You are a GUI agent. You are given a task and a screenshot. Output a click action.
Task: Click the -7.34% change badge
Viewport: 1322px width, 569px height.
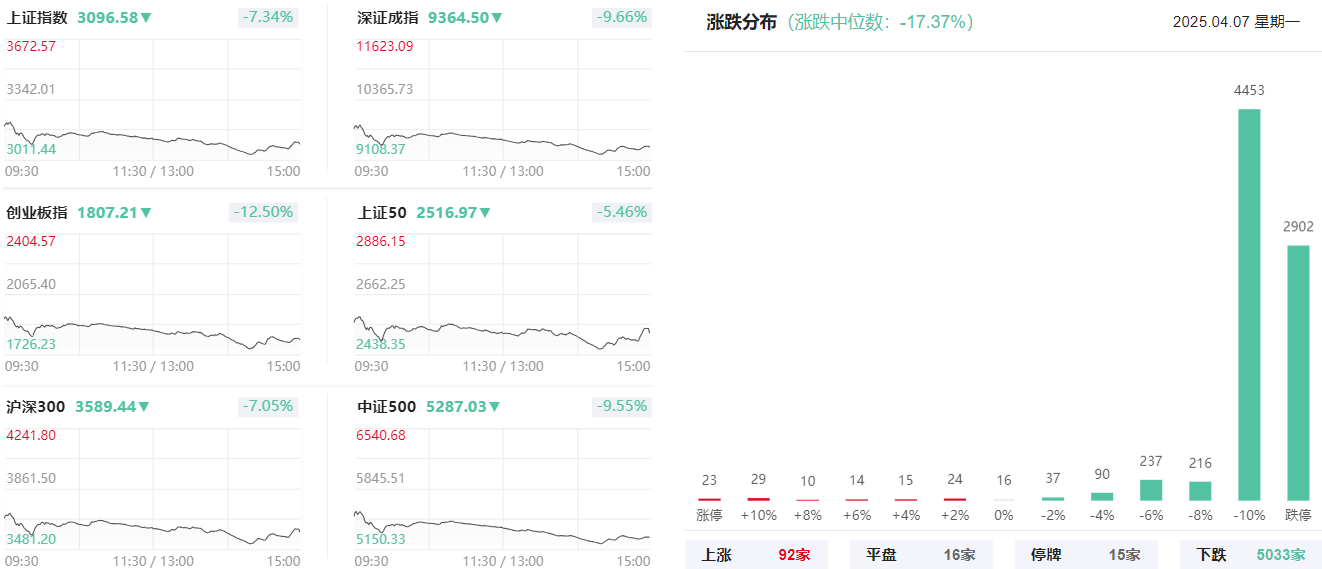coord(268,17)
